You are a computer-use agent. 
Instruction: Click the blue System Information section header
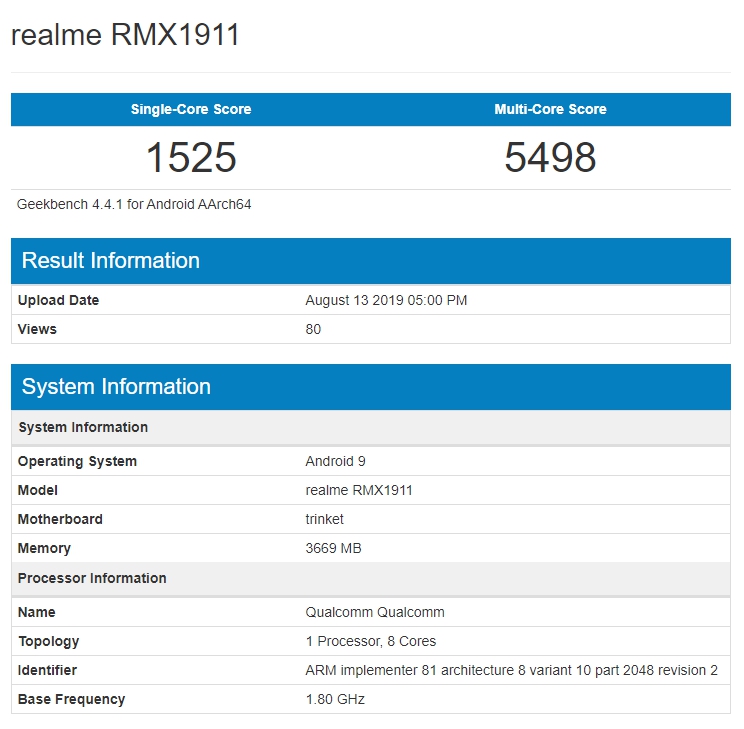pos(116,387)
